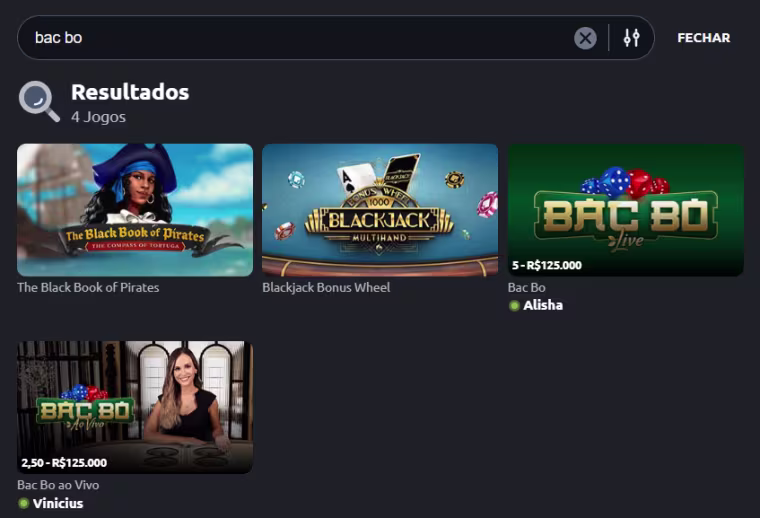
Task: Click into the 'bac bo' search field
Action: pyautogui.click(x=301, y=38)
